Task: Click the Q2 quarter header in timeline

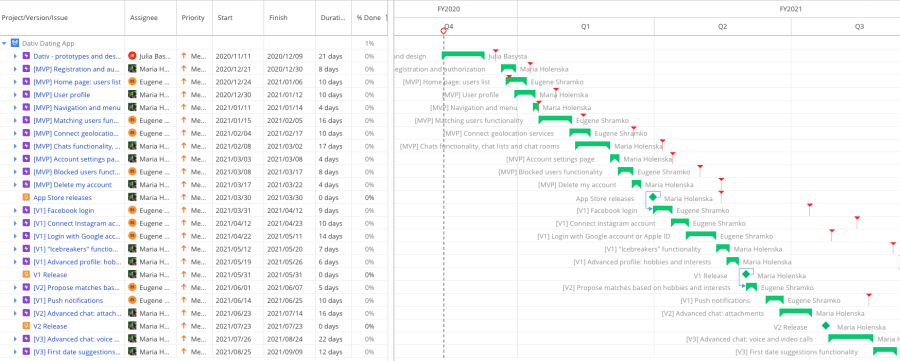Action: point(722,26)
